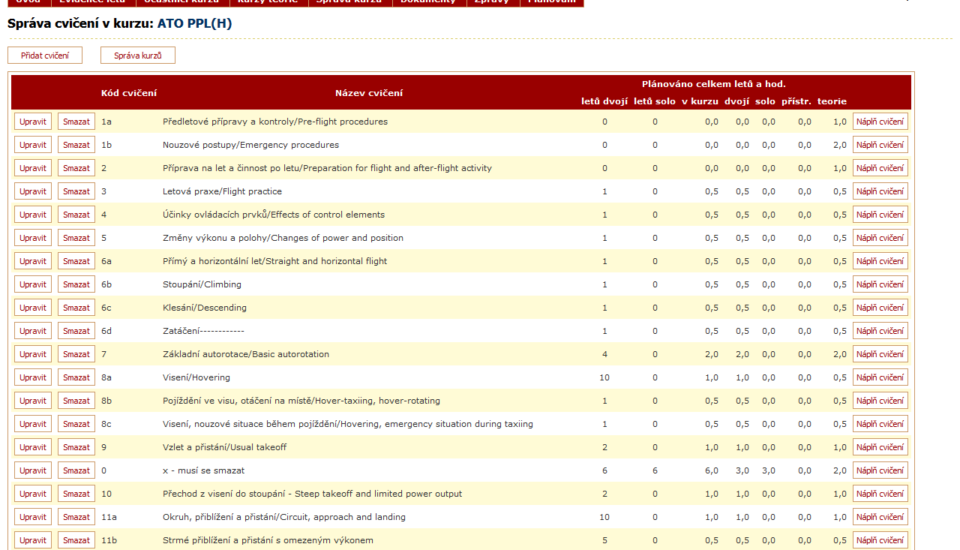Screen dimensions: 960x550
Task: Click Upravit for Stoupání/Climbing
Action: point(32,284)
